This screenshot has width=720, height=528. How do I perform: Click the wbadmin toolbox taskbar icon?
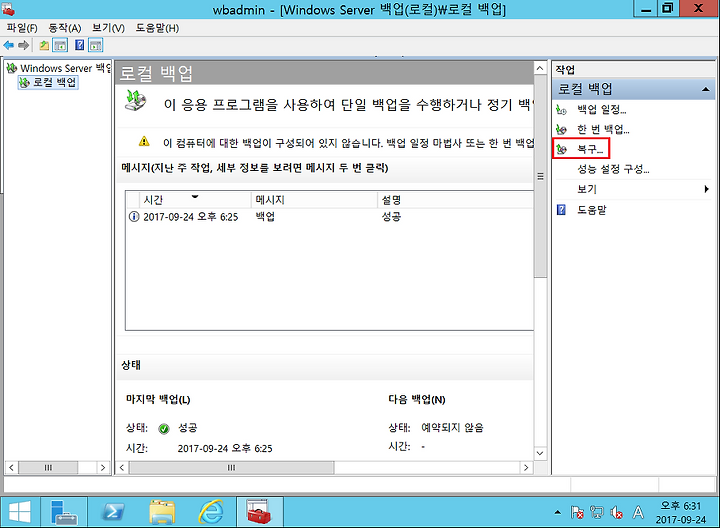click(259, 511)
